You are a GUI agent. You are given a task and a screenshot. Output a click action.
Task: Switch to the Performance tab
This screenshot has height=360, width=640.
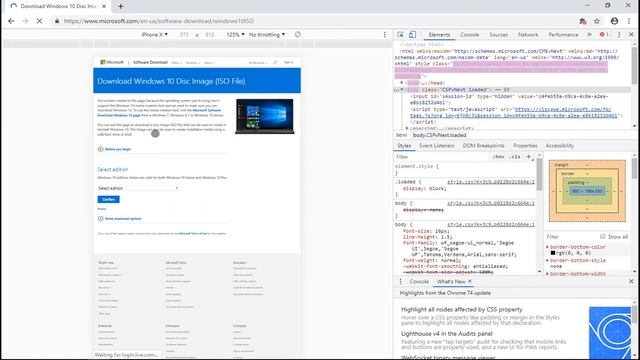563,35
